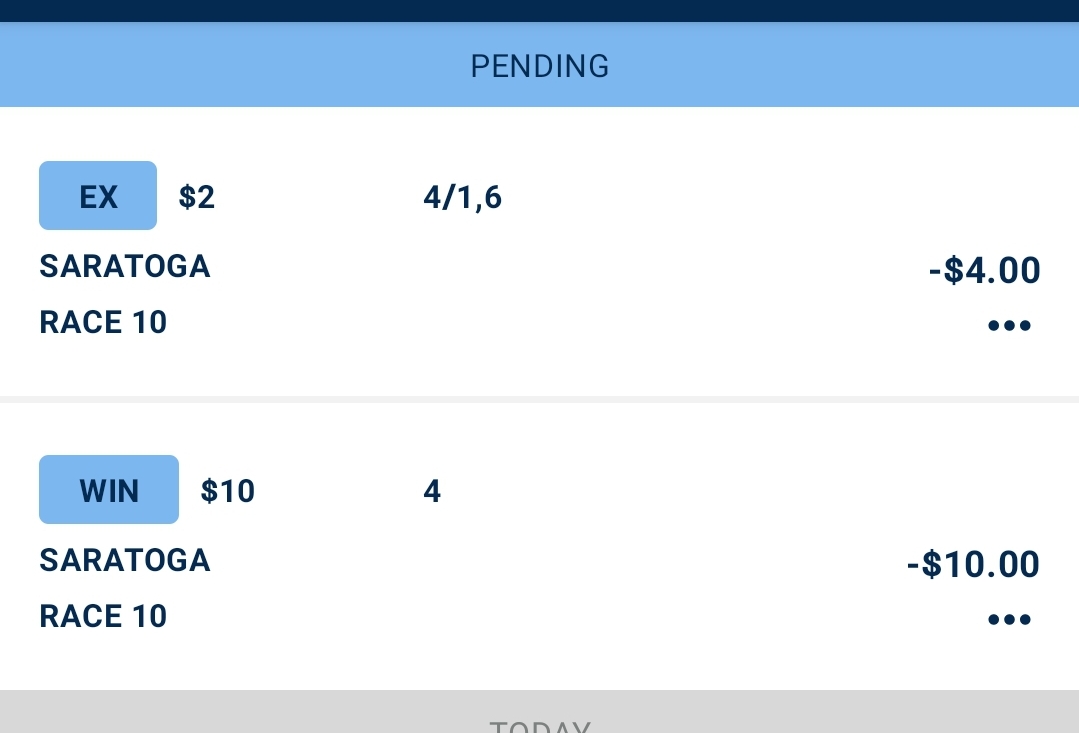
Task: Tap the EX bet type badge
Action: (x=98, y=195)
